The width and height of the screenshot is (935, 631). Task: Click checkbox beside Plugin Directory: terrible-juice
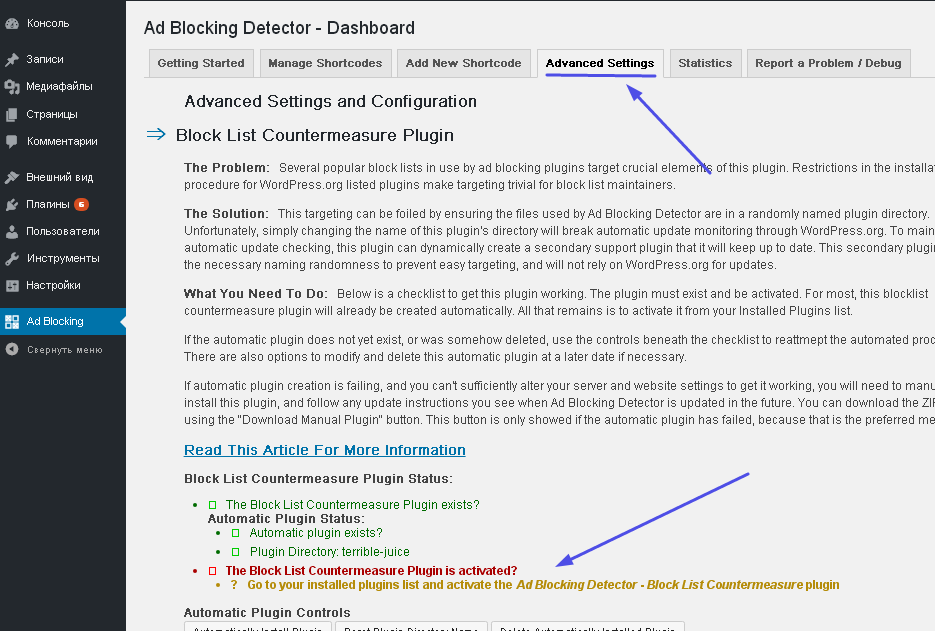click(x=236, y=552)
